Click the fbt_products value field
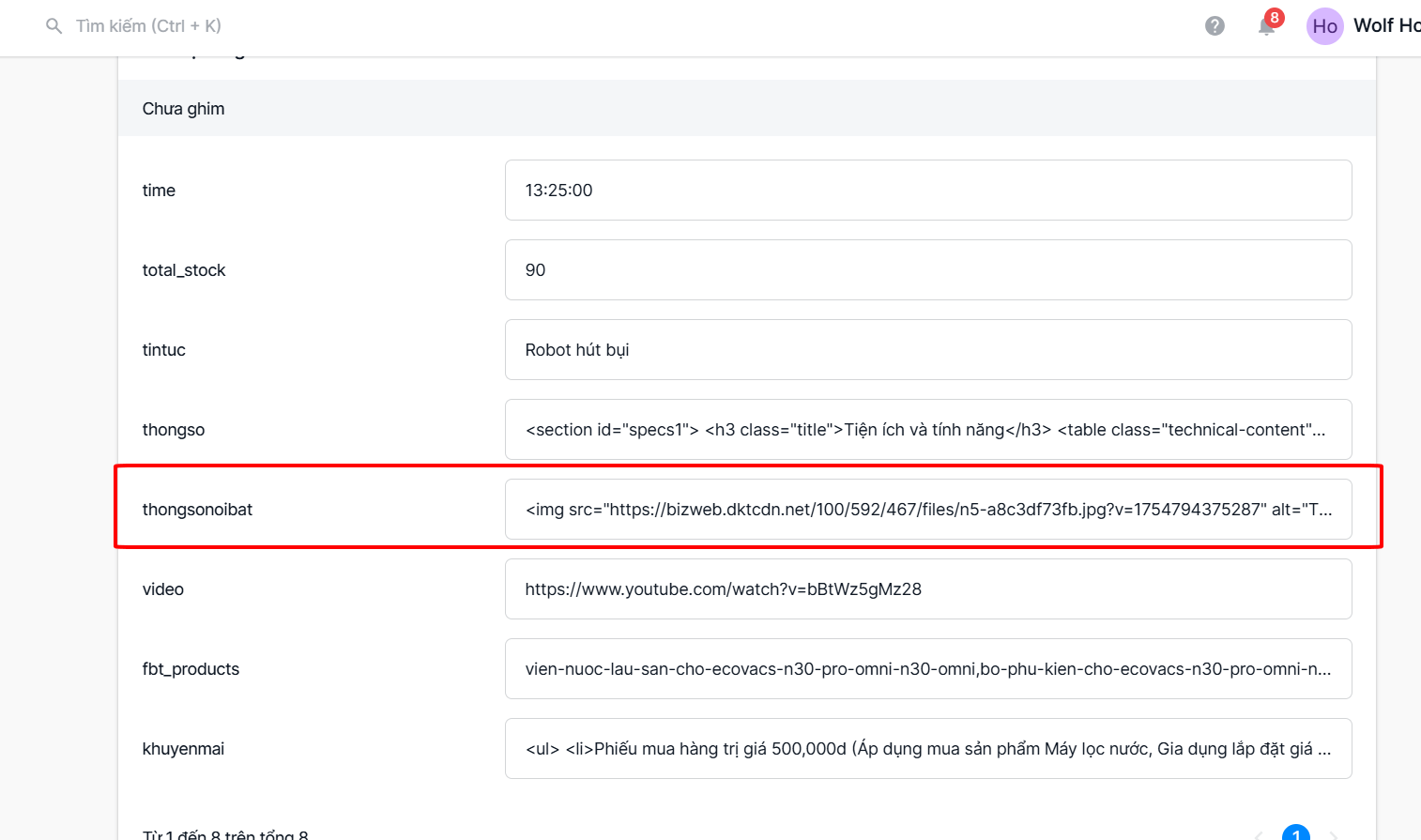The width and height of the screenshot is (1421, 840). tap(928, 669)
